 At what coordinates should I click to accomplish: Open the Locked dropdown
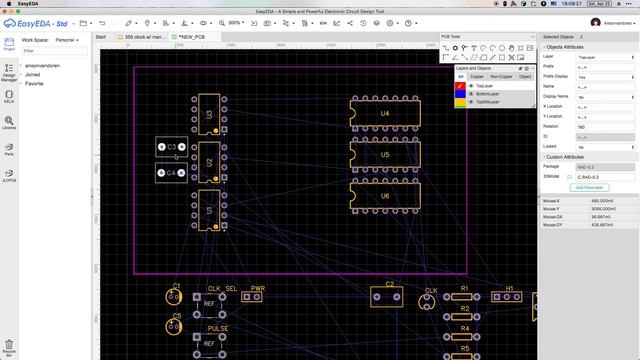point(606,147)
